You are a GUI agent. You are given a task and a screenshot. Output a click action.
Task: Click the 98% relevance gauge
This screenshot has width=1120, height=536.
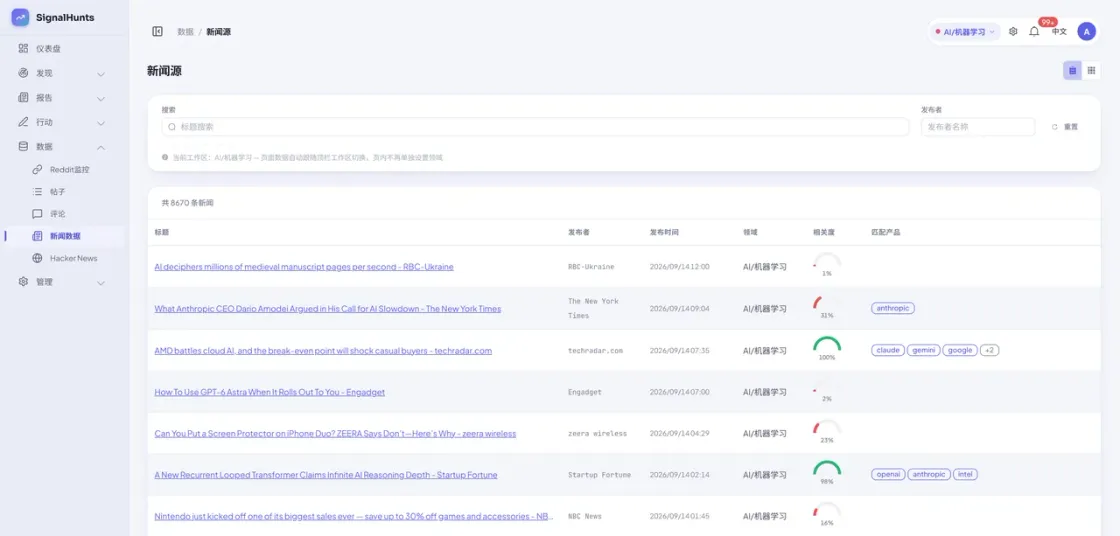827,470
